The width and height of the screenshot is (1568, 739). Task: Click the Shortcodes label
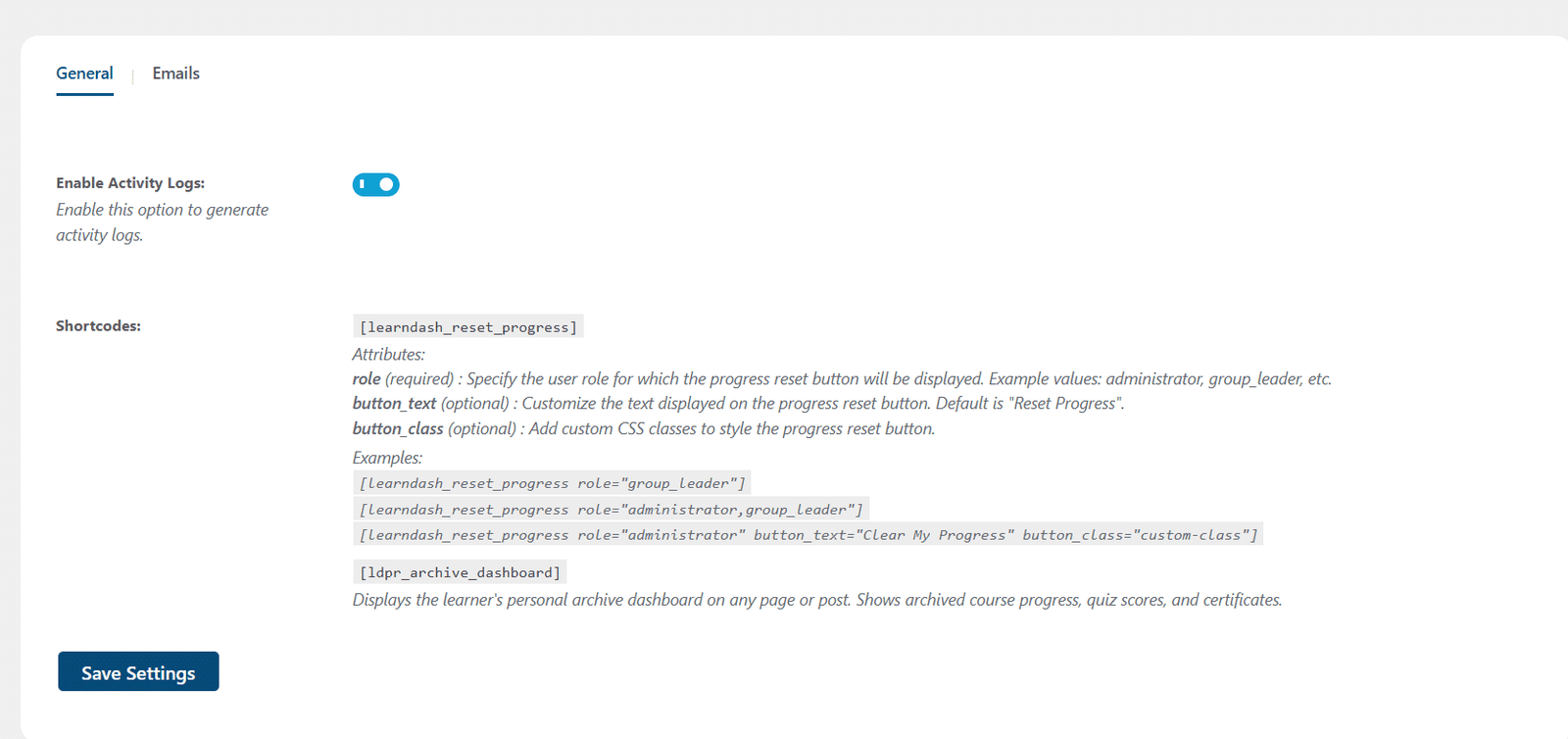click(98, 326)
